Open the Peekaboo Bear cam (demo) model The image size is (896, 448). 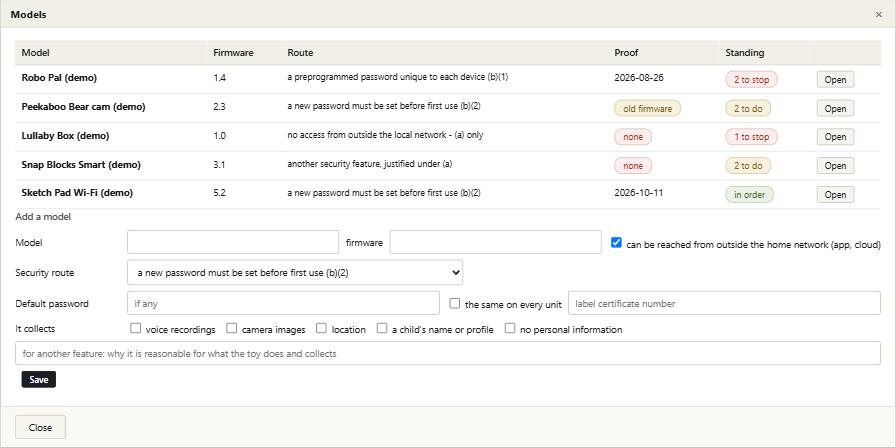[x=835, y=108]
